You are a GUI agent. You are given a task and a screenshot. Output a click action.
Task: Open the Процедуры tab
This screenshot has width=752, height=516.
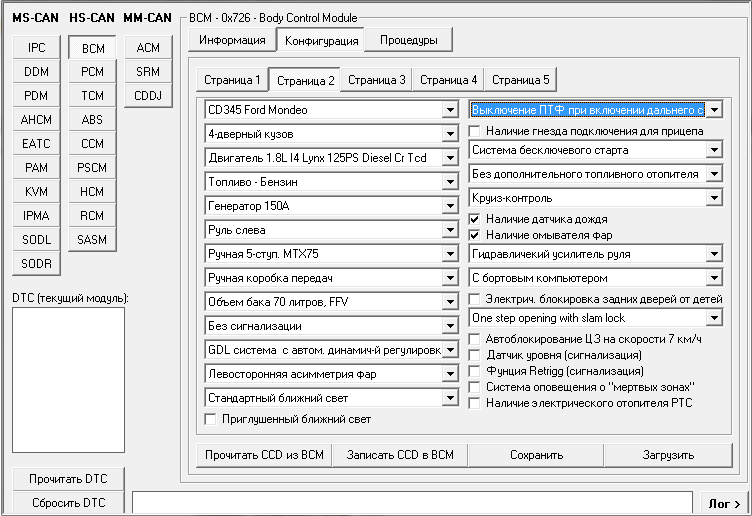tap(408, 40)
